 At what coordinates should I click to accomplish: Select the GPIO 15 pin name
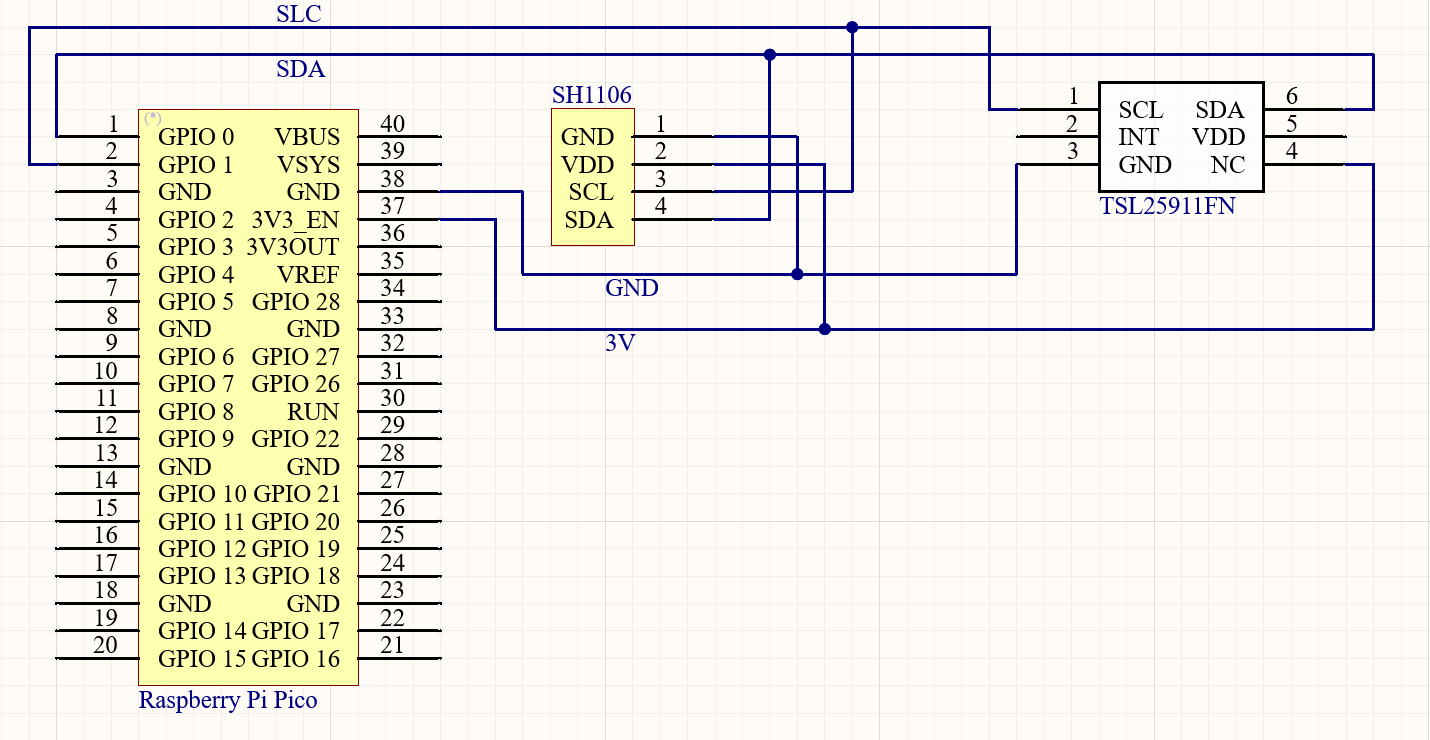click(x=202, y=659)
